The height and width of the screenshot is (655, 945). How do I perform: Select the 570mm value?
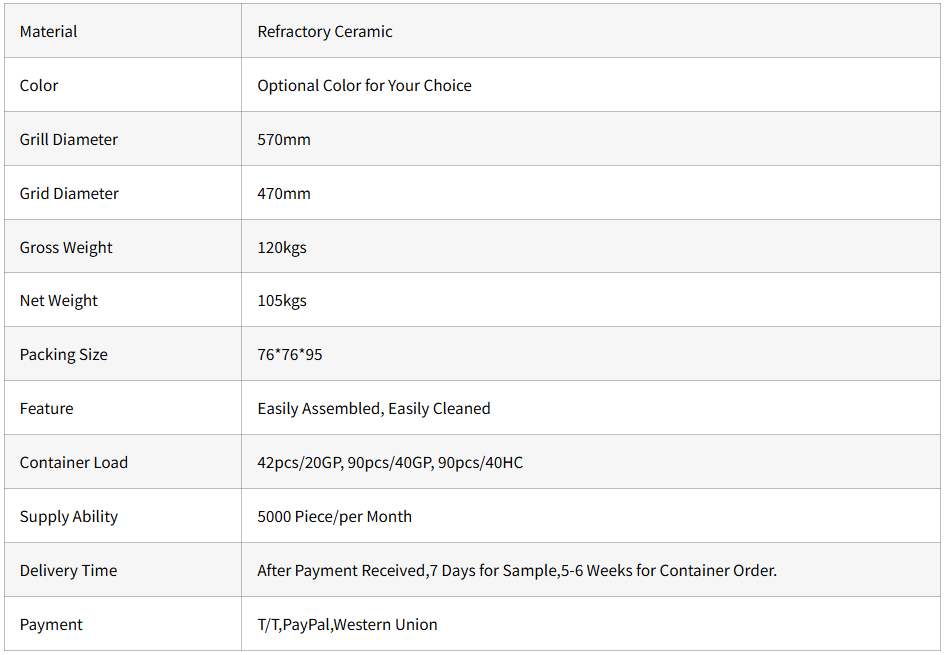point(284,139)
